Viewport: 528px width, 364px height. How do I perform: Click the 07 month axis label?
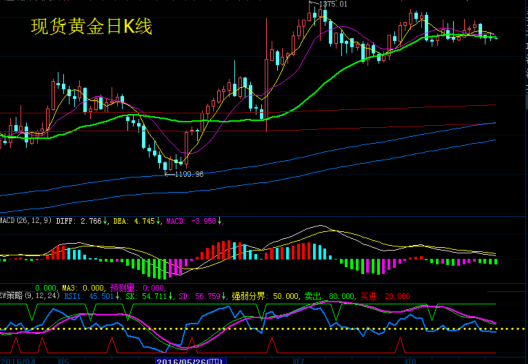coord(298,361)
